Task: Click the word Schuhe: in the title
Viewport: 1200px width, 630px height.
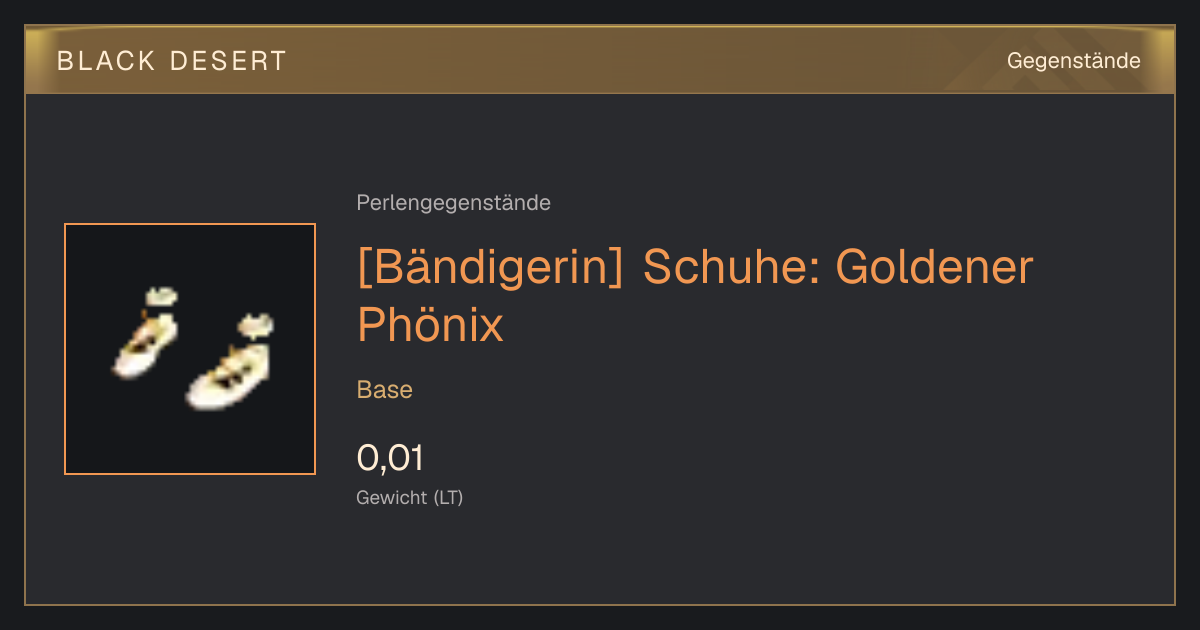Action: [731, 268]
